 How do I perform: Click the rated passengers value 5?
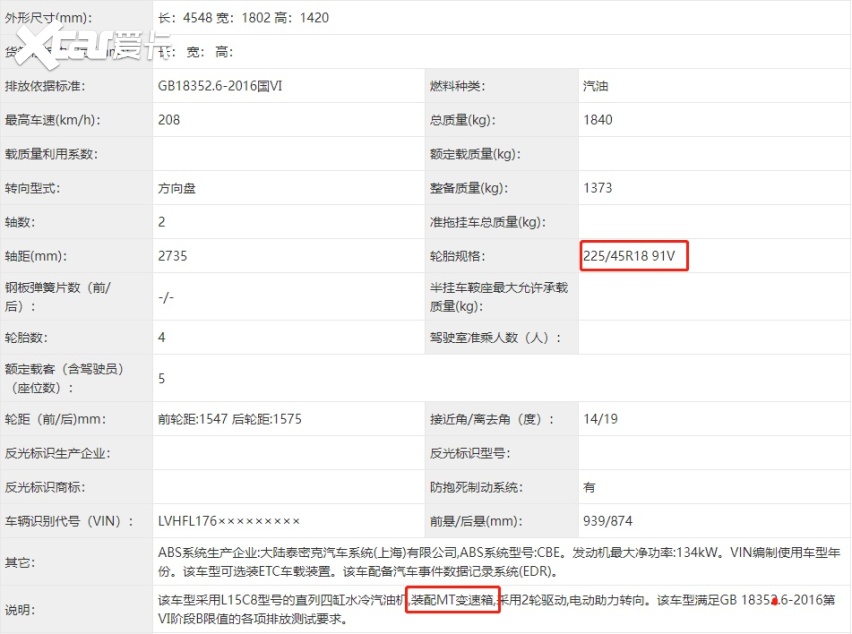coord(162,378)
